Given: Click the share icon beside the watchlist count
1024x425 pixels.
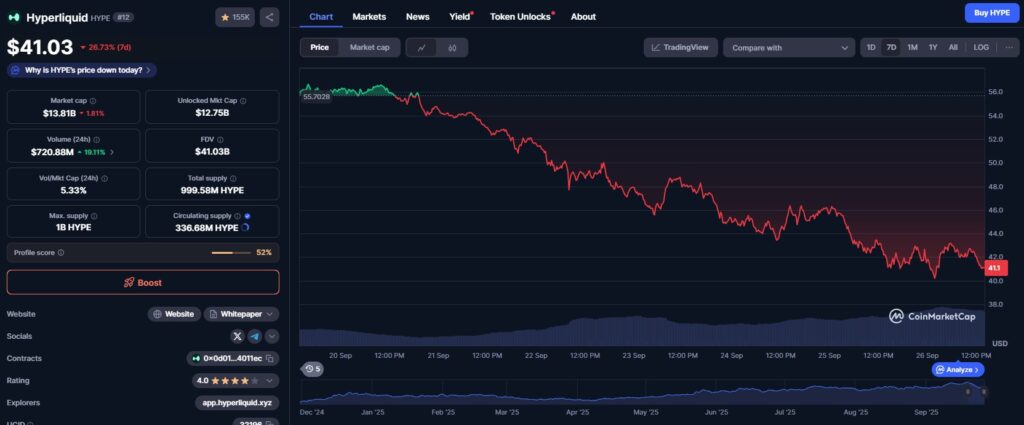Looking at the screenshot, I should pyautogui.click(x=270, y=17).
